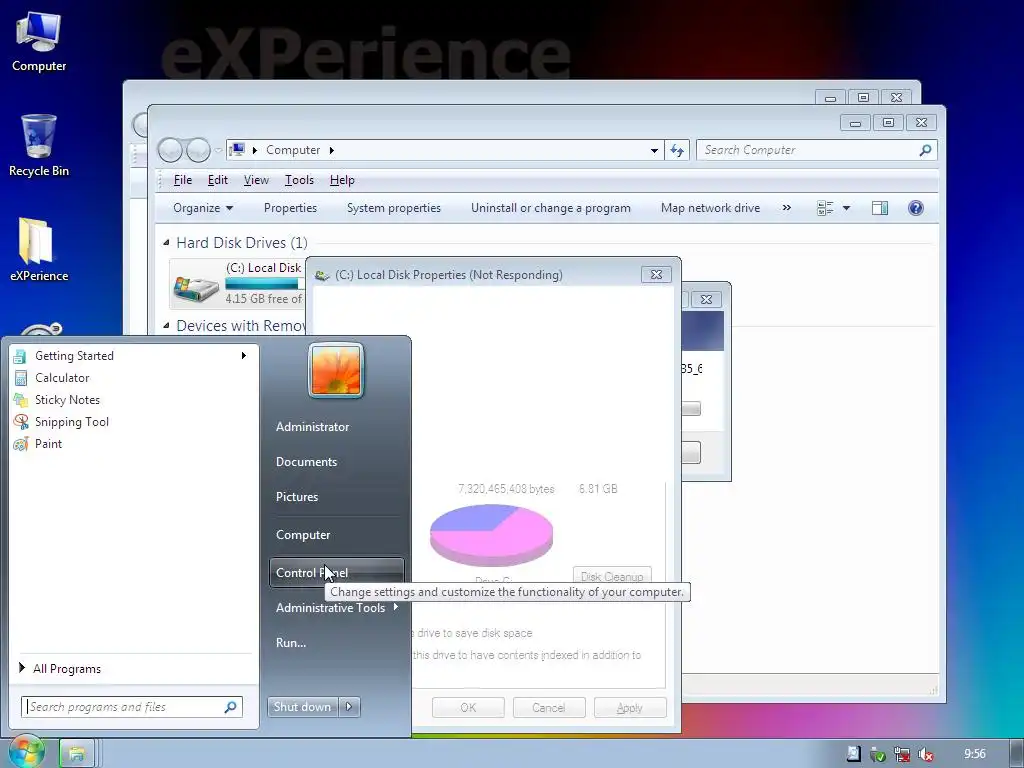
Task: Open the Organize dropdown
Action: 202,208
